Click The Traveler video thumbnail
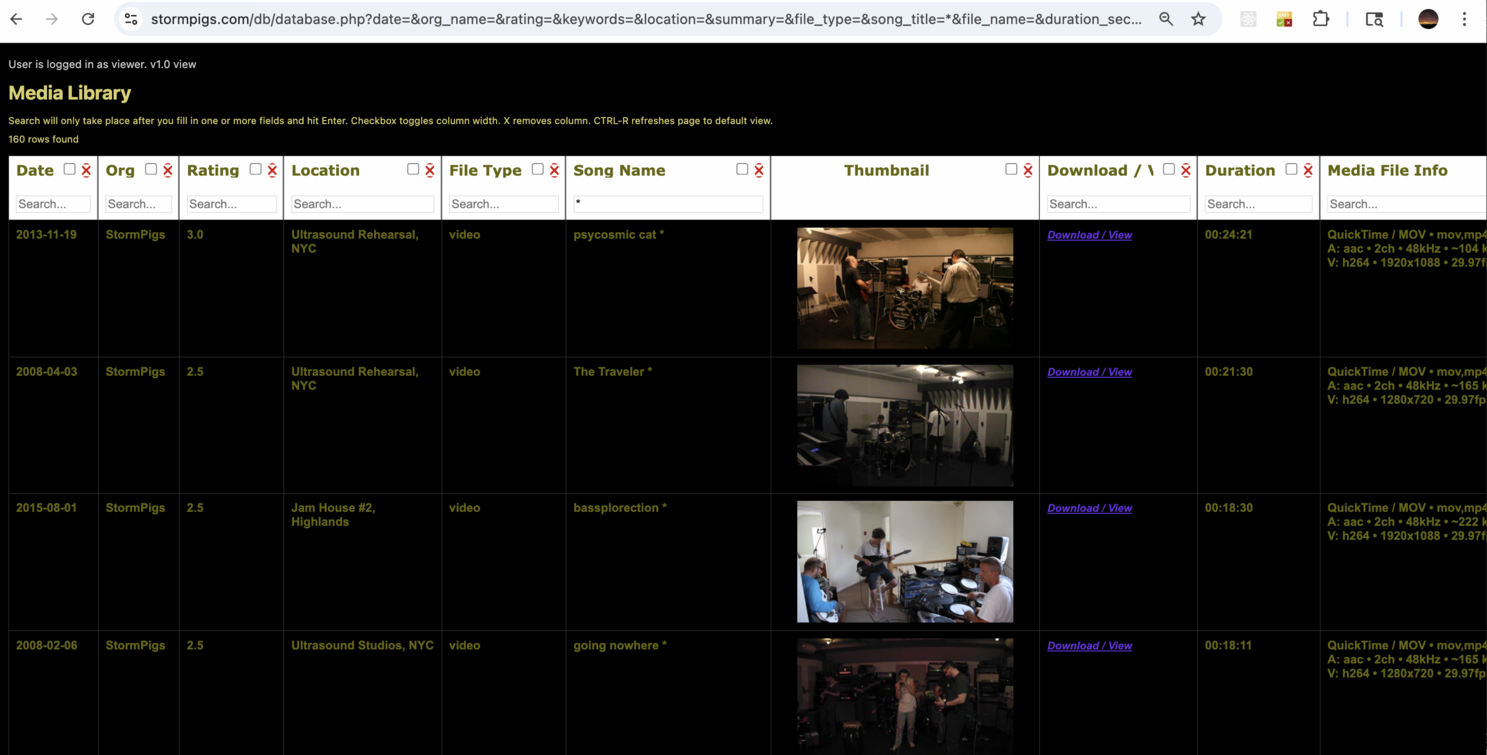This screenshot has width=1487, height=755. click(x=904, y=425)
